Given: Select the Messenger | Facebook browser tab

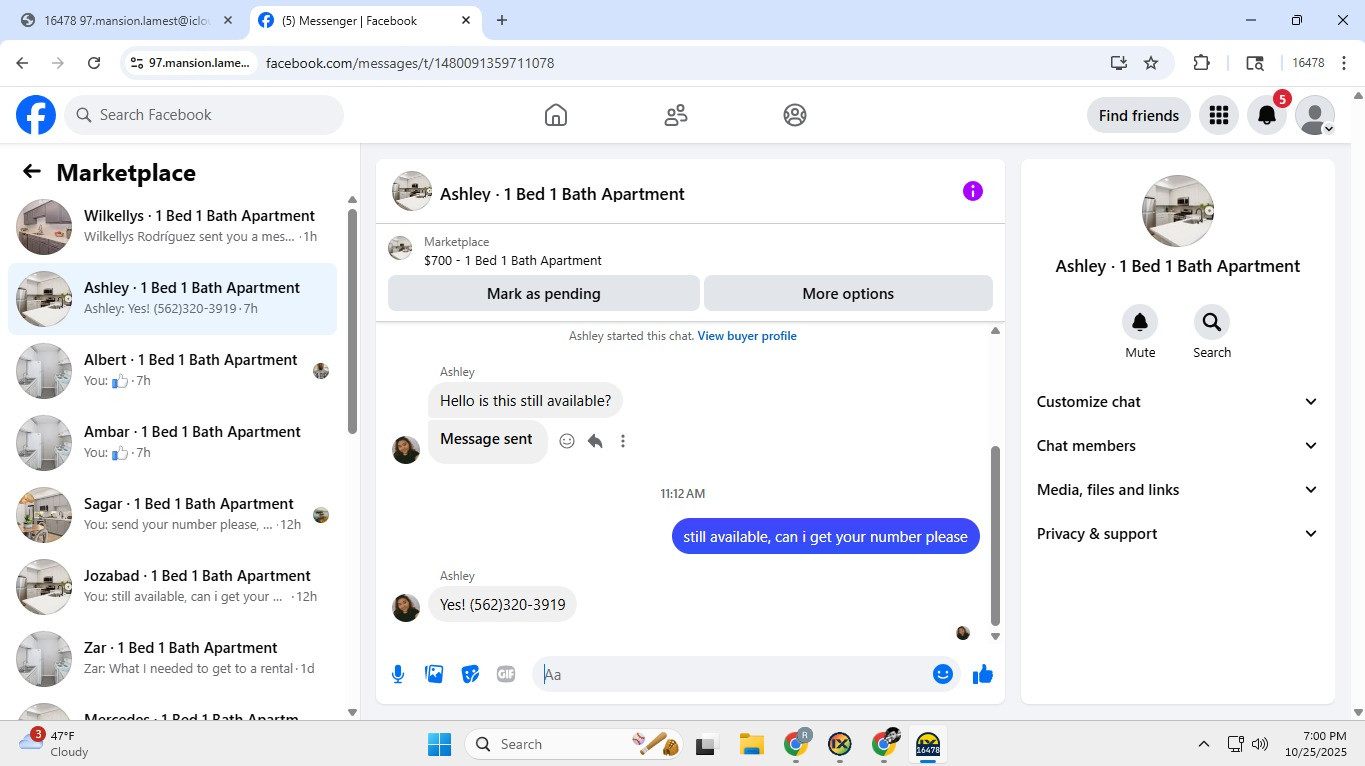Looking at the screenshot, I should pyautogui.click(x=365, y=20).
